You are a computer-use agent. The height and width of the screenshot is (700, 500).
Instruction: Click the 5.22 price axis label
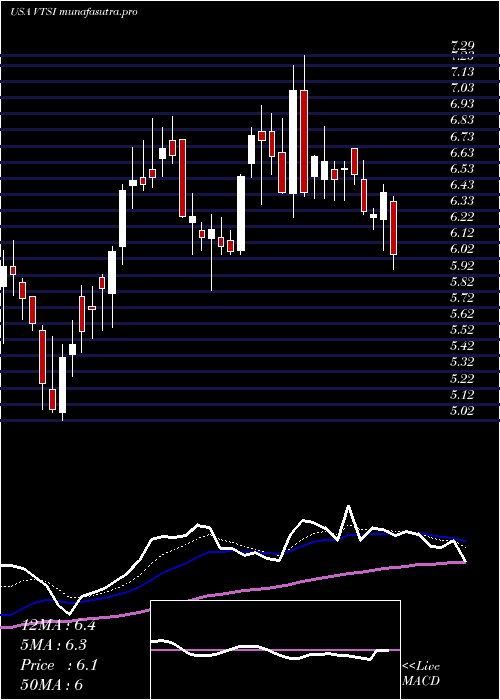coord(462,379)
